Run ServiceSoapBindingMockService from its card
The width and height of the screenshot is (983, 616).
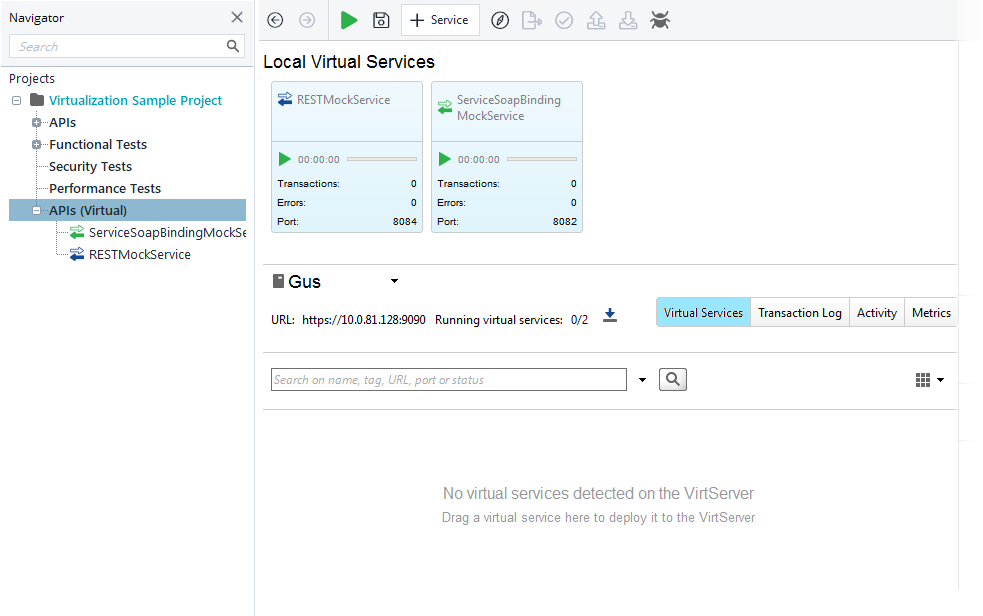point(444,158)
